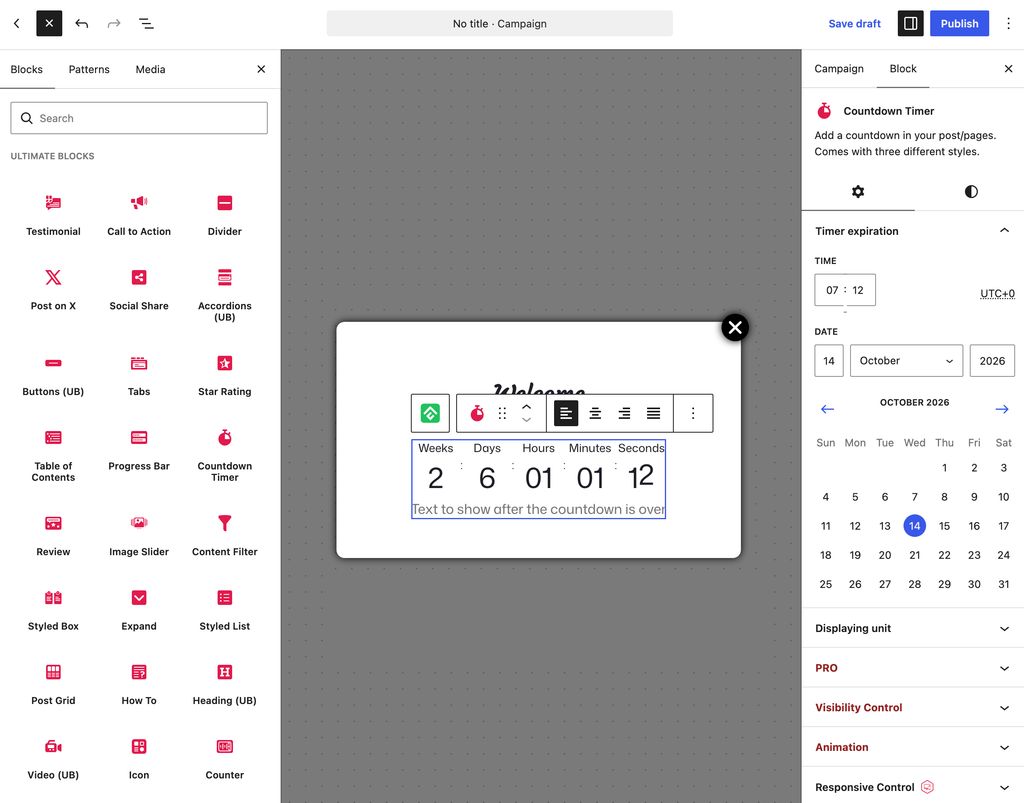Image resolution: width=1024 pixels, height=803 pixels.
Task: Toggle align left in block toolbar
Action: tap(566, 413)
